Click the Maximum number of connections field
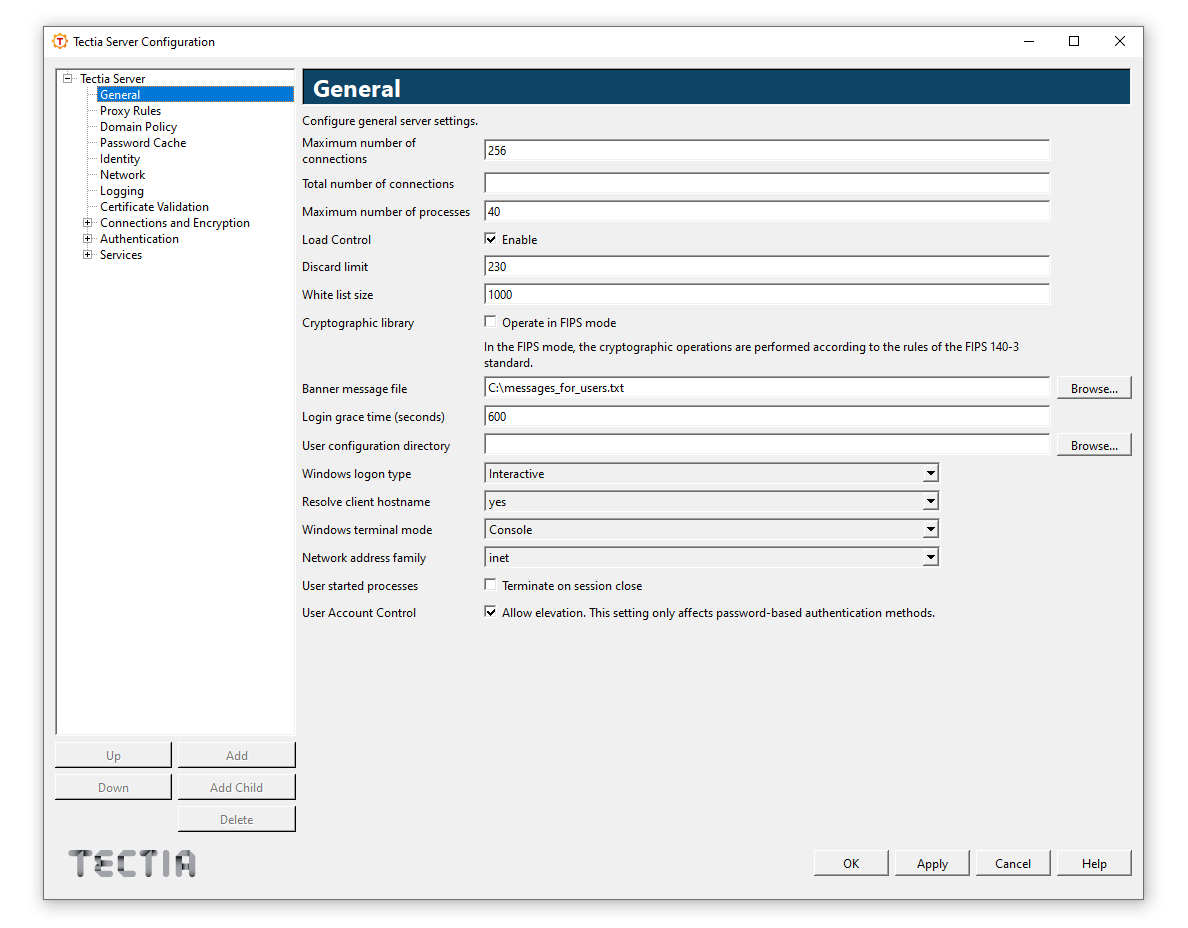Viewport: 1188px width, 928px height. point(767,150)
